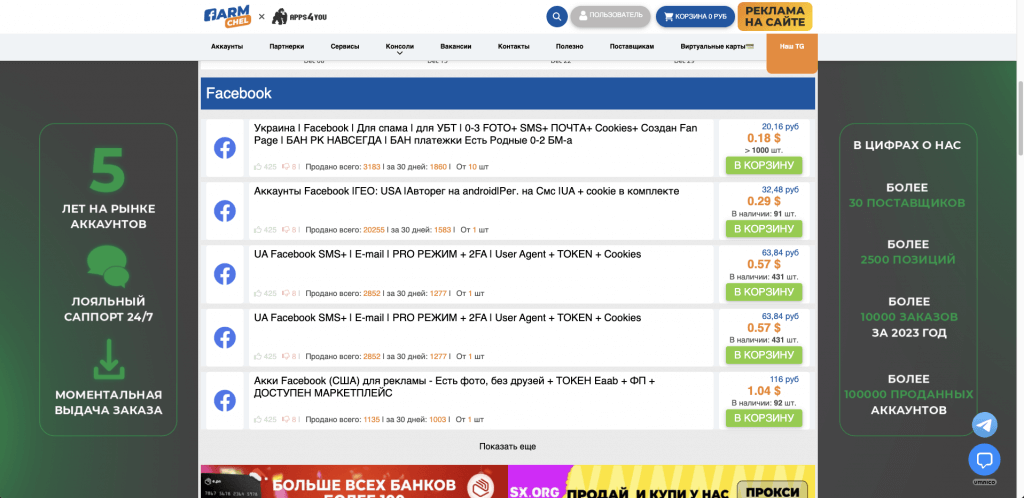Select the 116 руб price text

pyautogui.click(x=784, y=379)
